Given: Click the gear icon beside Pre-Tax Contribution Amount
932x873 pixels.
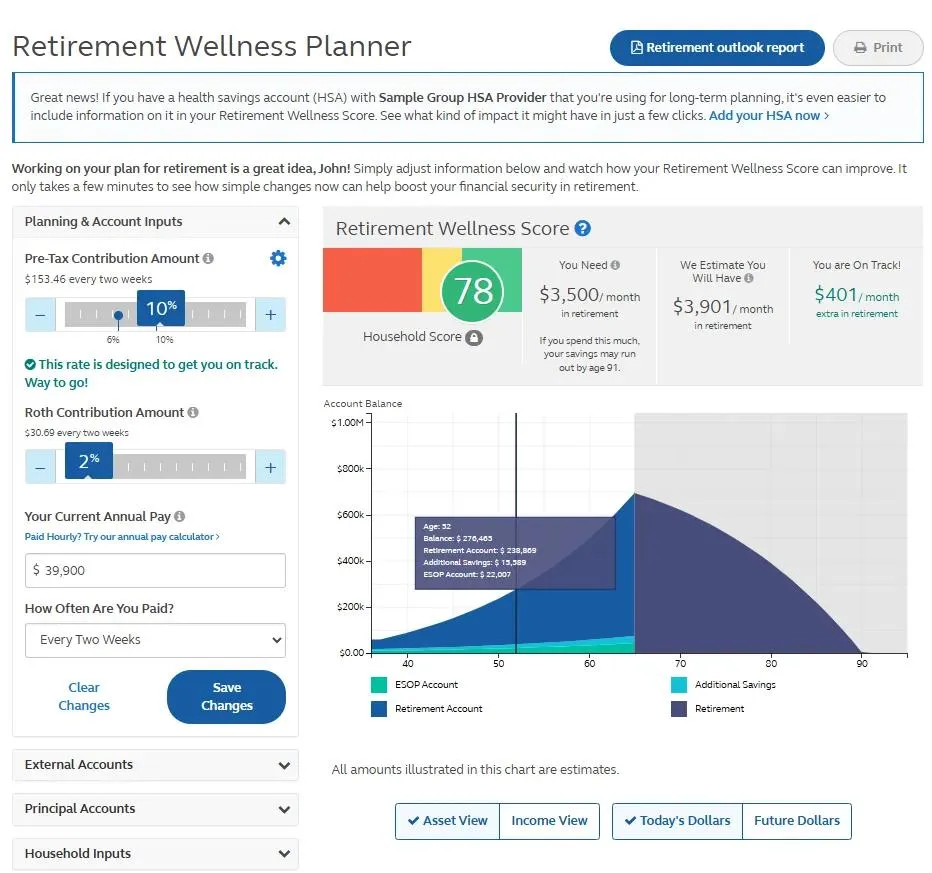Looking at the screenshot, I should (x=278, y=259).
